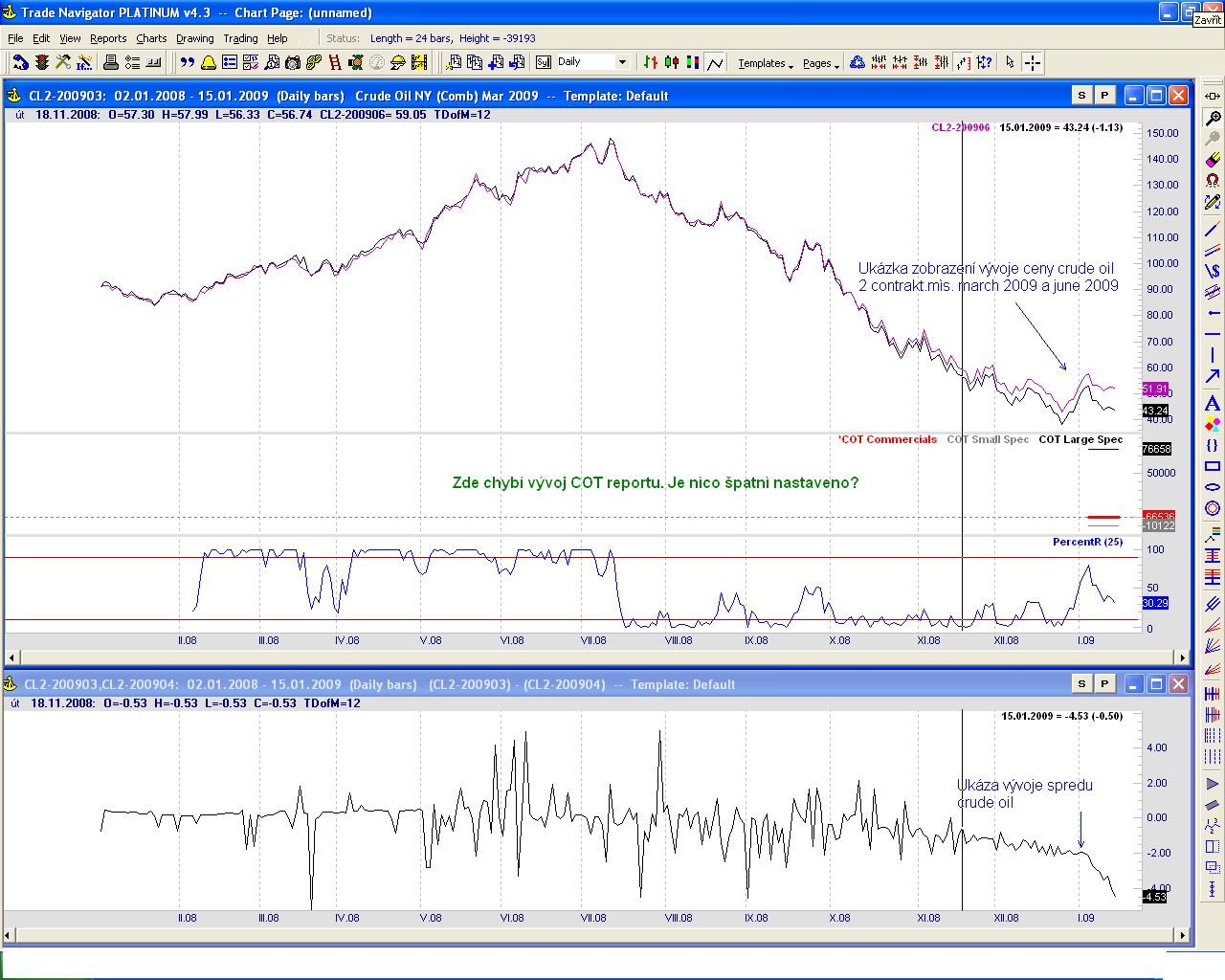The image size is (1225, 980).
Task: Open the Drawing menu
Action: (x=195, y=38)
